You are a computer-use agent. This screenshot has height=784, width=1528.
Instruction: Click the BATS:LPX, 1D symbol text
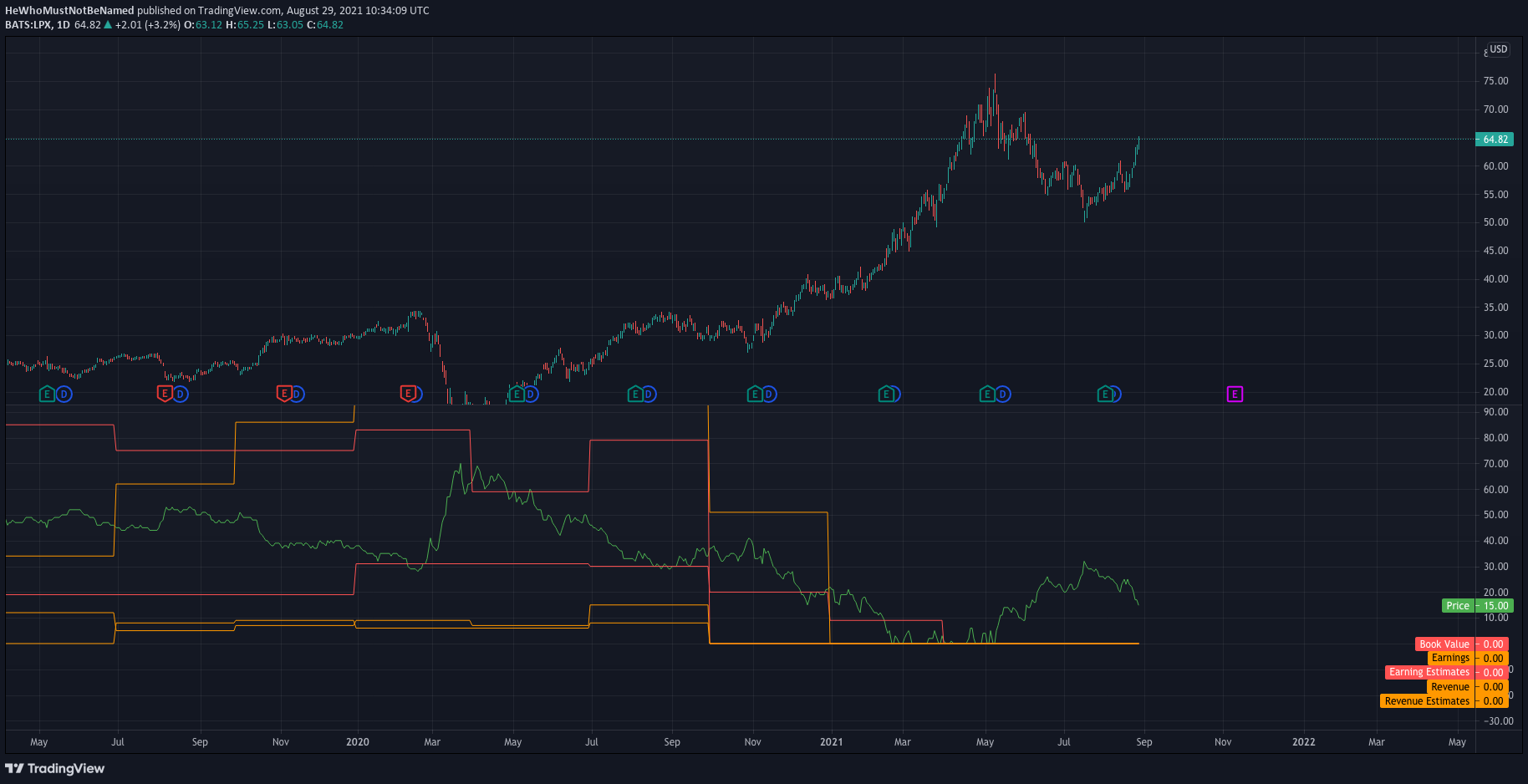point(38,25)
